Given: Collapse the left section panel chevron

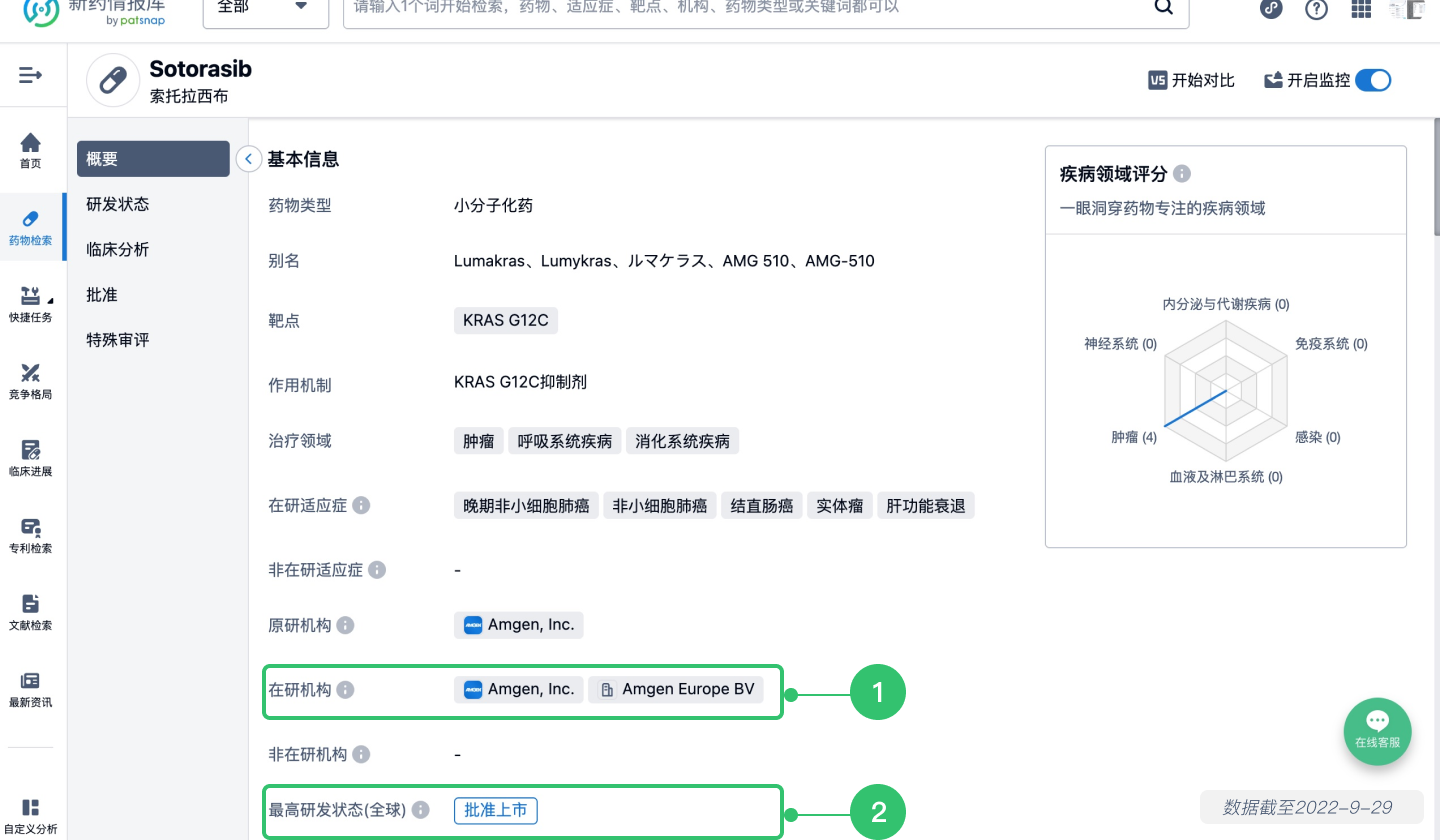Looking at the screenshot, I should [248, 159].
